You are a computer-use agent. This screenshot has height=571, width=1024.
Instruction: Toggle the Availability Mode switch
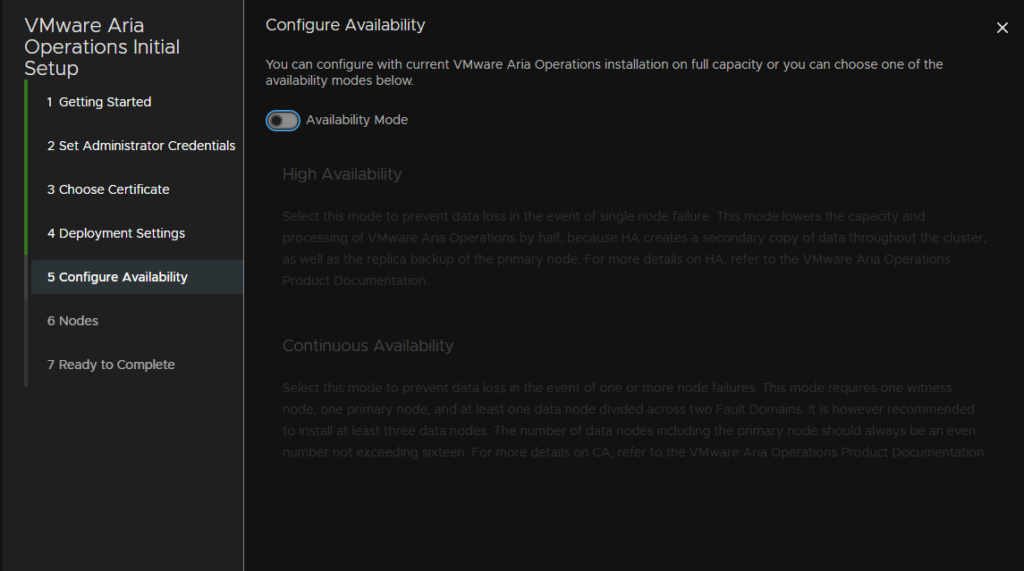pos(283,120)
